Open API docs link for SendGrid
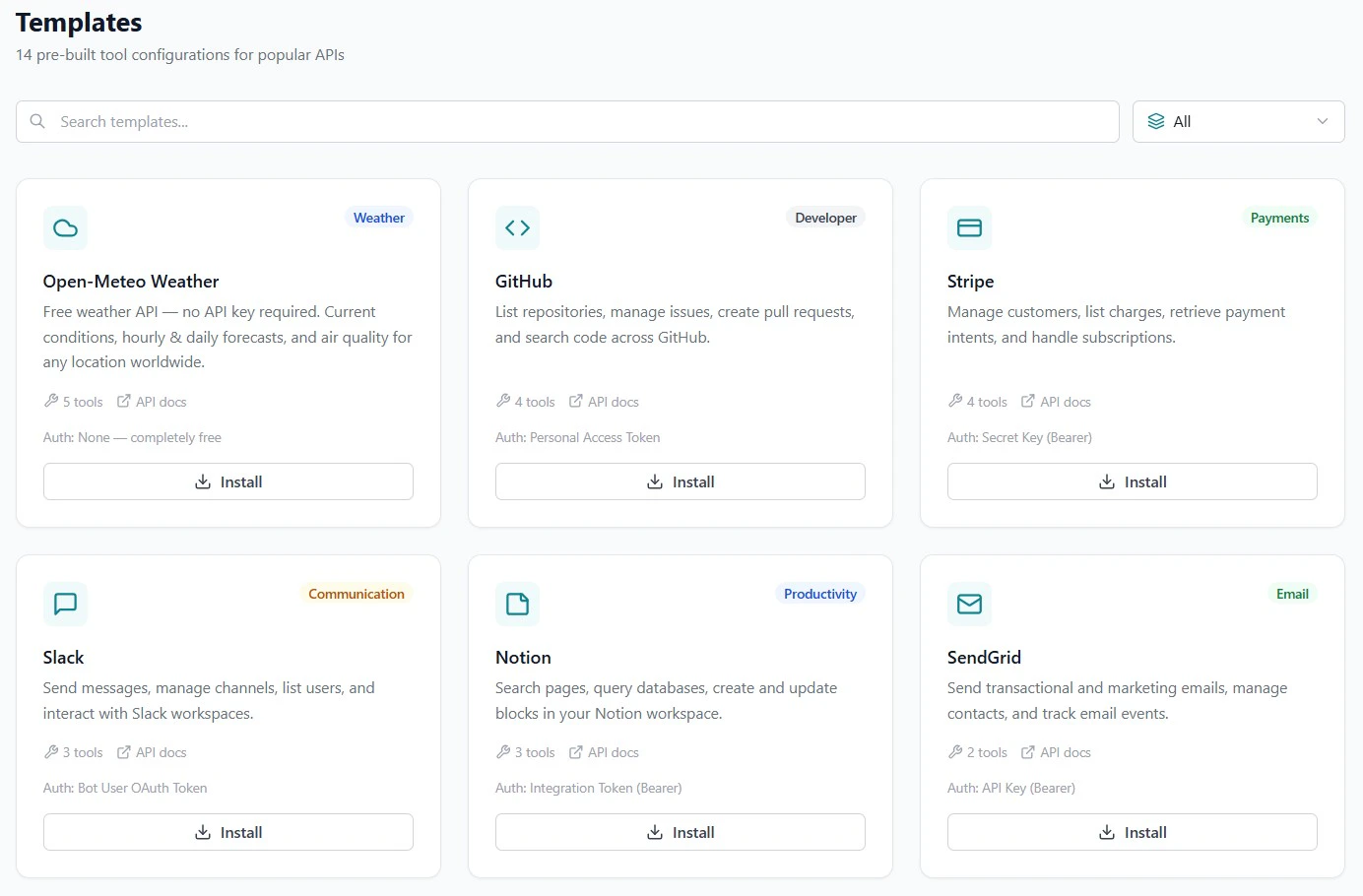The width and height of the screenshot is (1363, 896). tap(1056, 752)
